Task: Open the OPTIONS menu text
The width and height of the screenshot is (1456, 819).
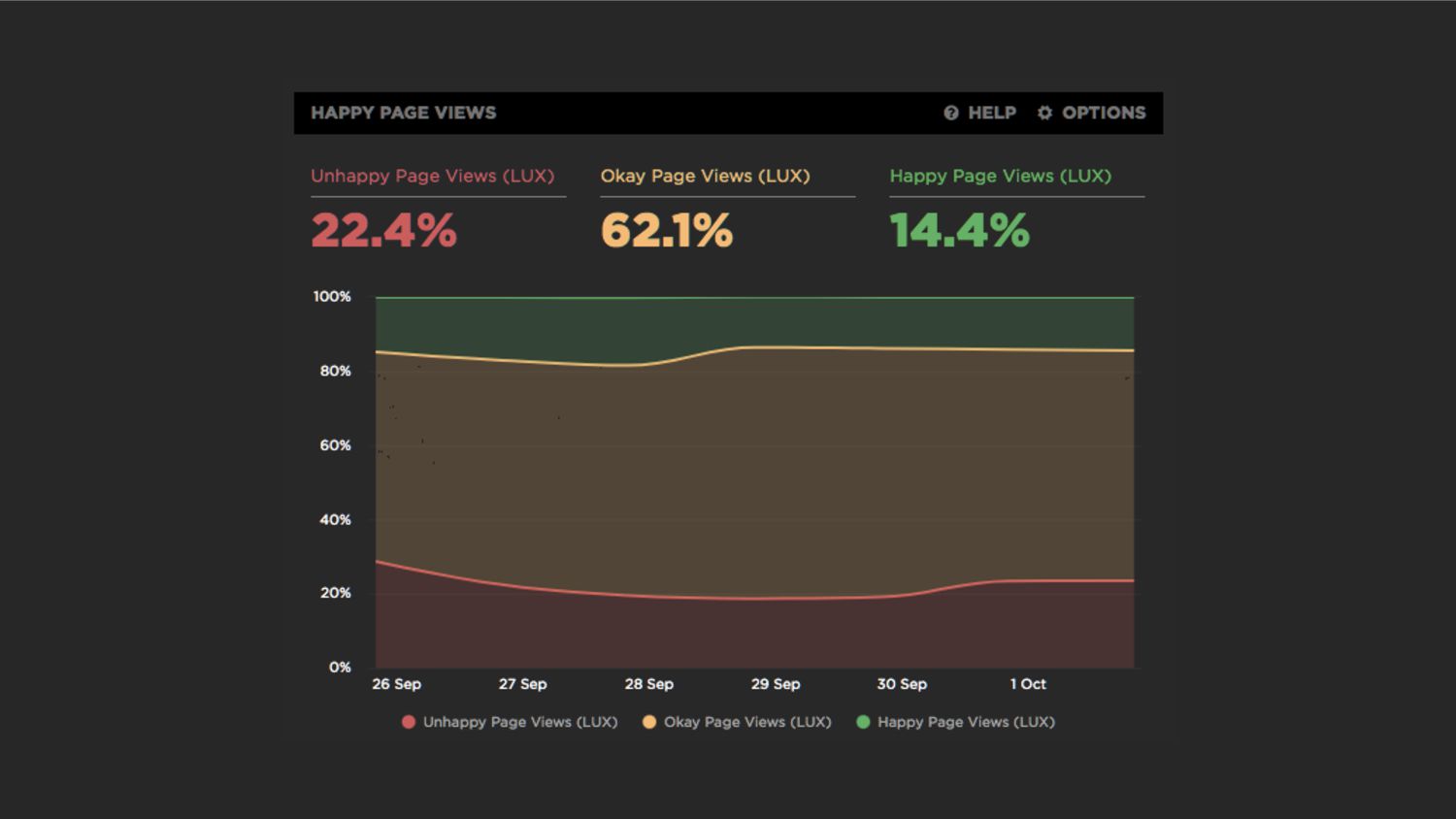Action: 1104,114
